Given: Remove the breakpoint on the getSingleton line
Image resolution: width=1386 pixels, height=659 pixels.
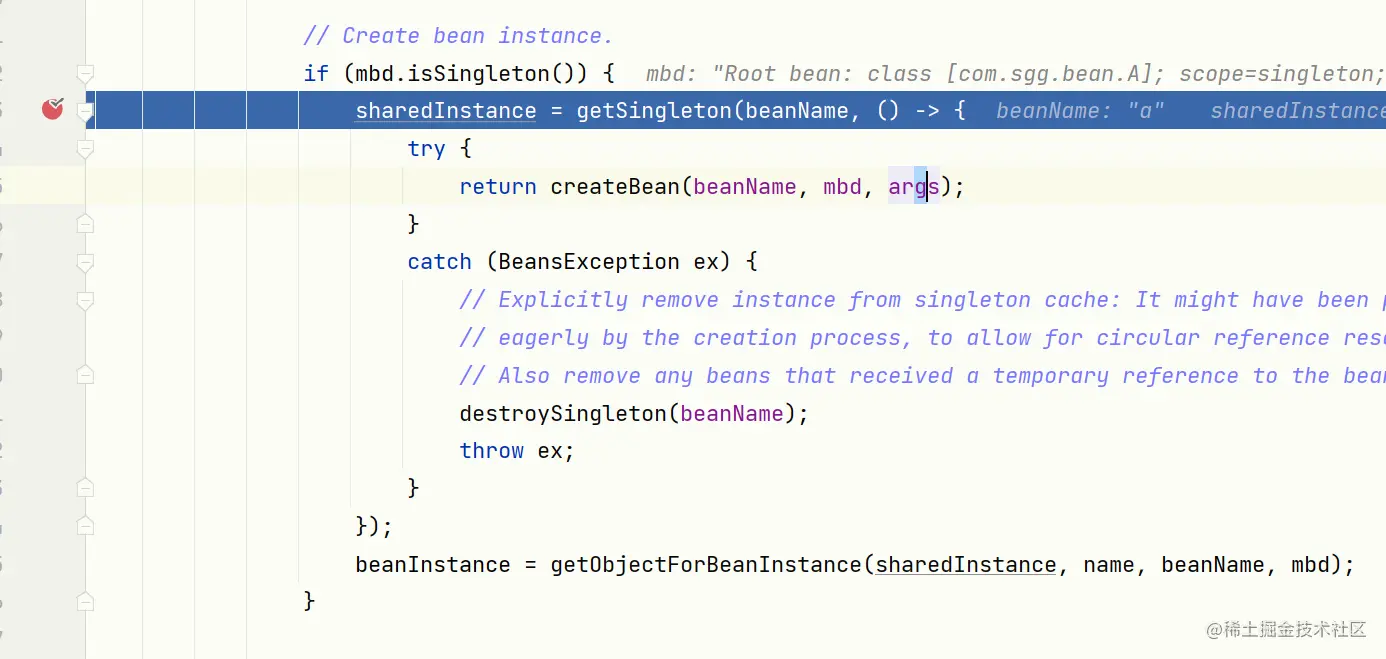Looking at the screenshot, I should (53, 109).
